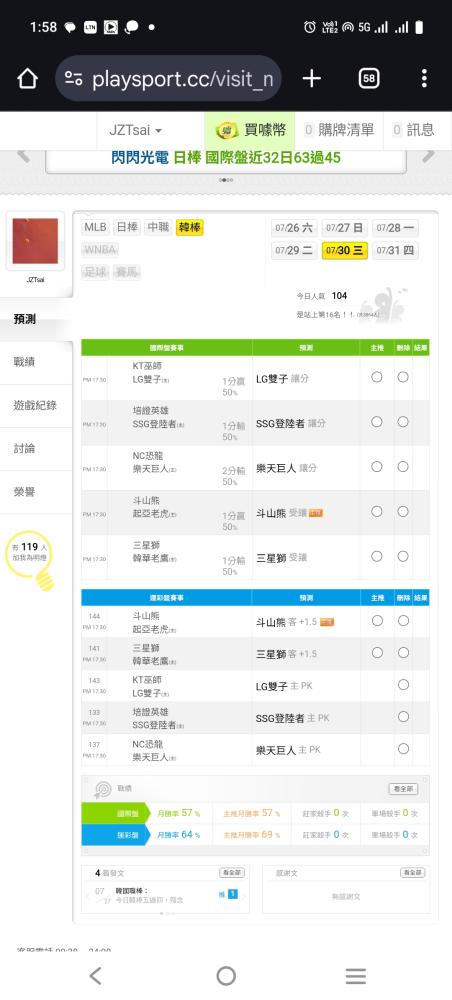Viewport: 452px width, 1000px height.
Task: Select 主推 radio for 三星獅 客 +1.5
Action: 377,652
